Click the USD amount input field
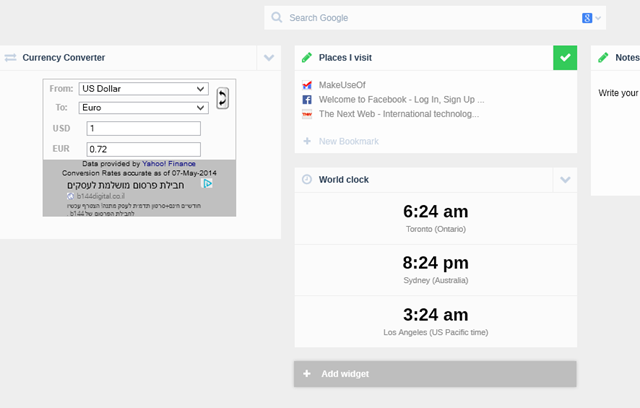Viewport: 640px width, 408px height. (x=144, y=128)
